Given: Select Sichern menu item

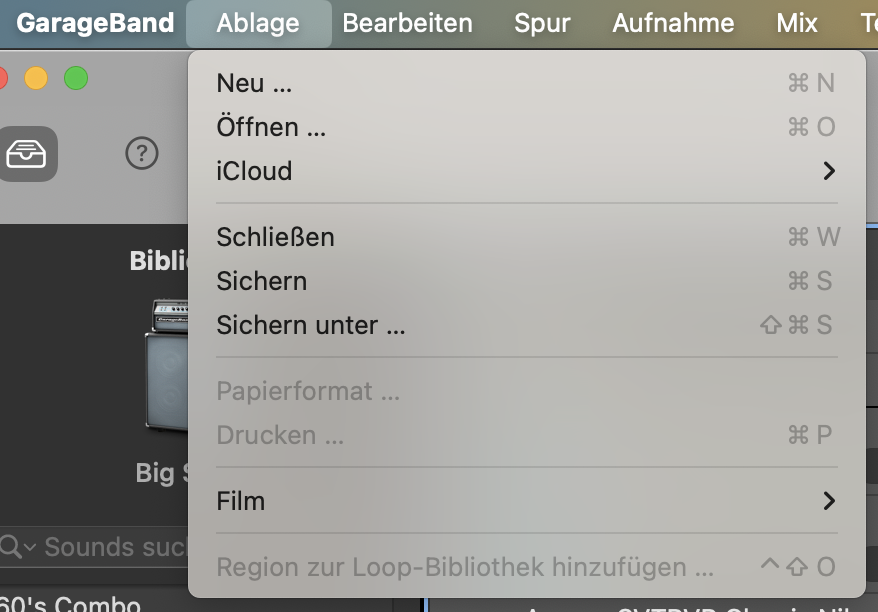Looking at the screenshot, I should pyautogui.click(x=527, y=281).
